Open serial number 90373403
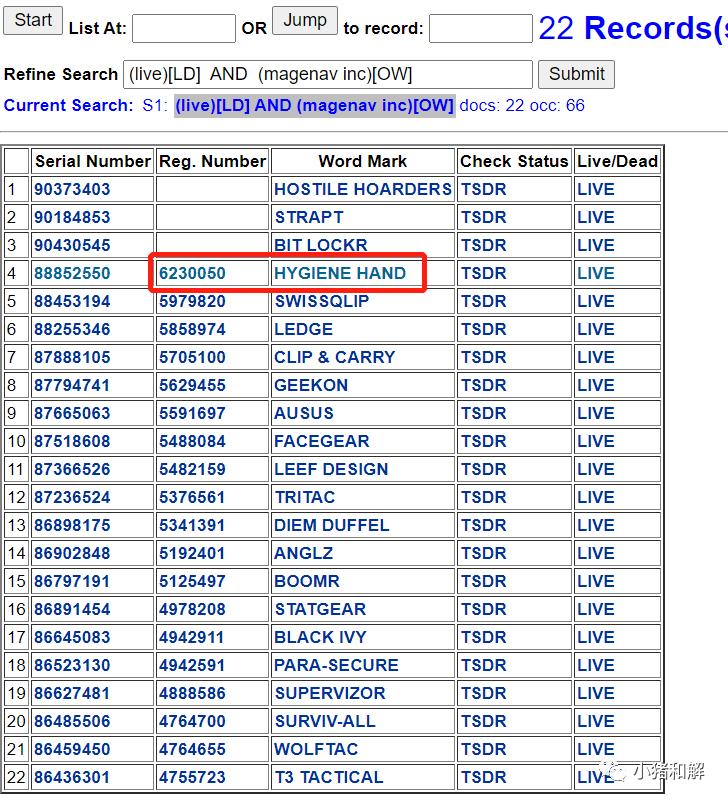The image size is (728, 803). point(72,189)
